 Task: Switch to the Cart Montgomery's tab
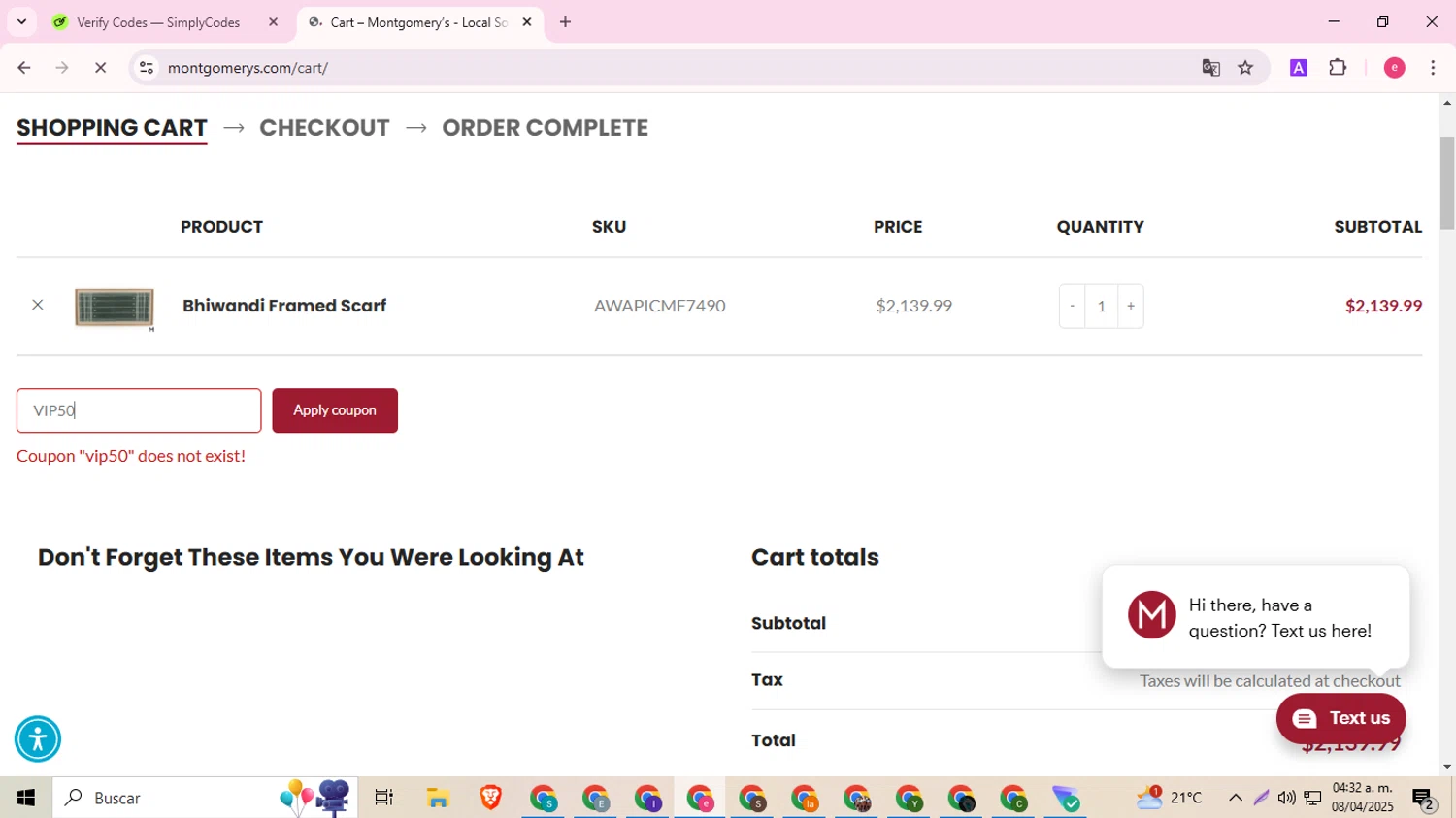point(417,22)
